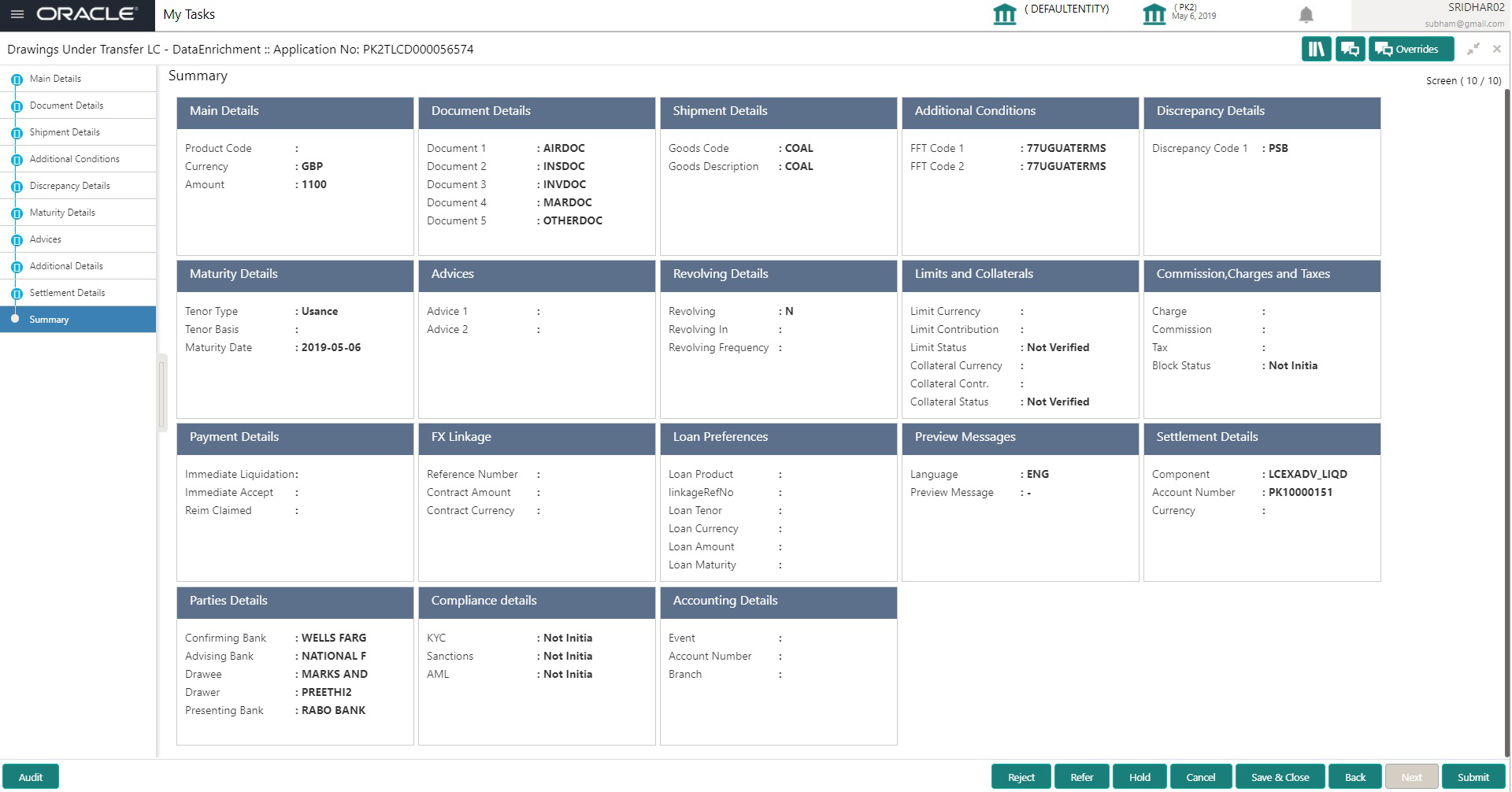
Task: Click the Refer button
Action: (1082, 777)
